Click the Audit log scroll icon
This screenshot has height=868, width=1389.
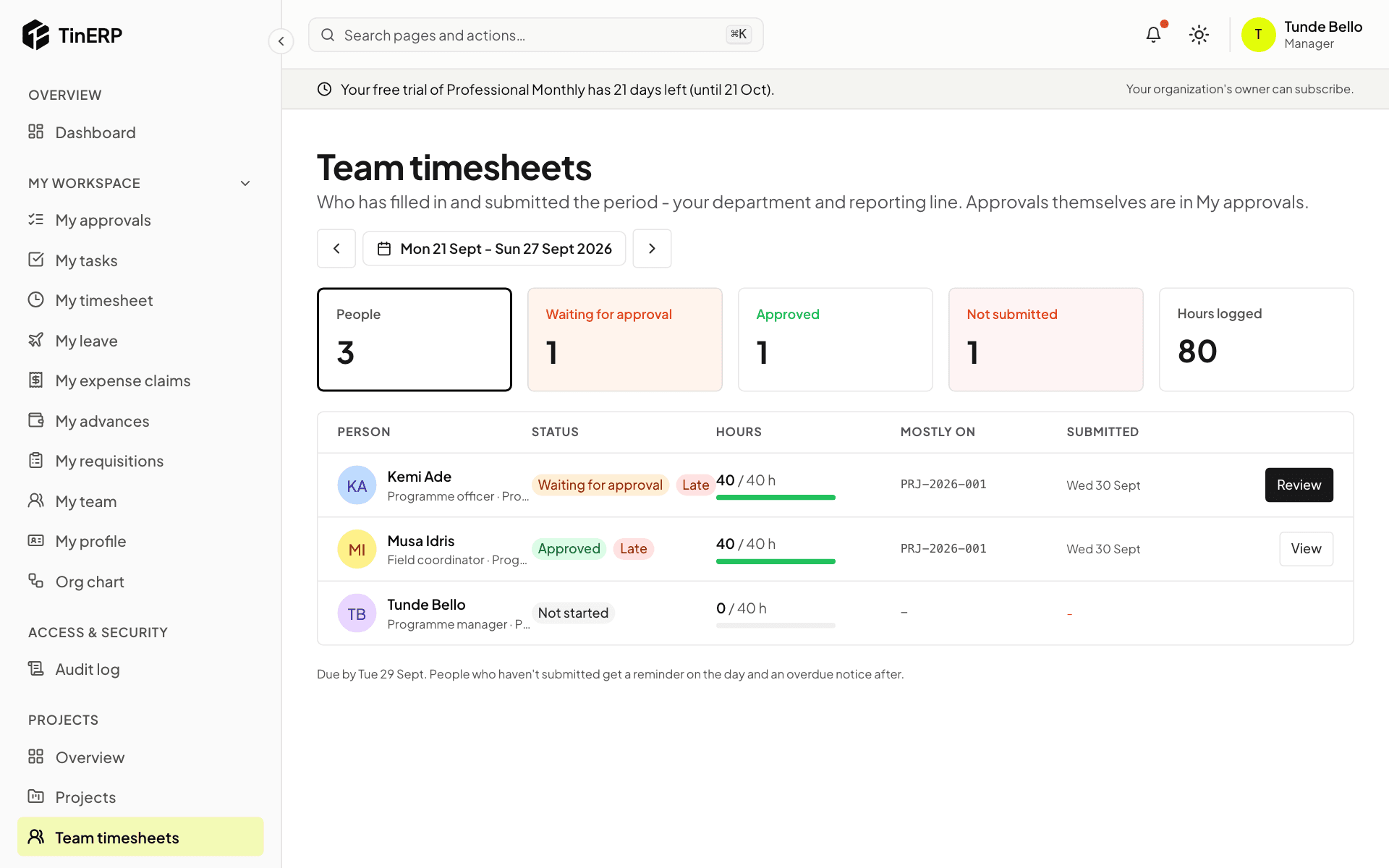click(35, 668)
